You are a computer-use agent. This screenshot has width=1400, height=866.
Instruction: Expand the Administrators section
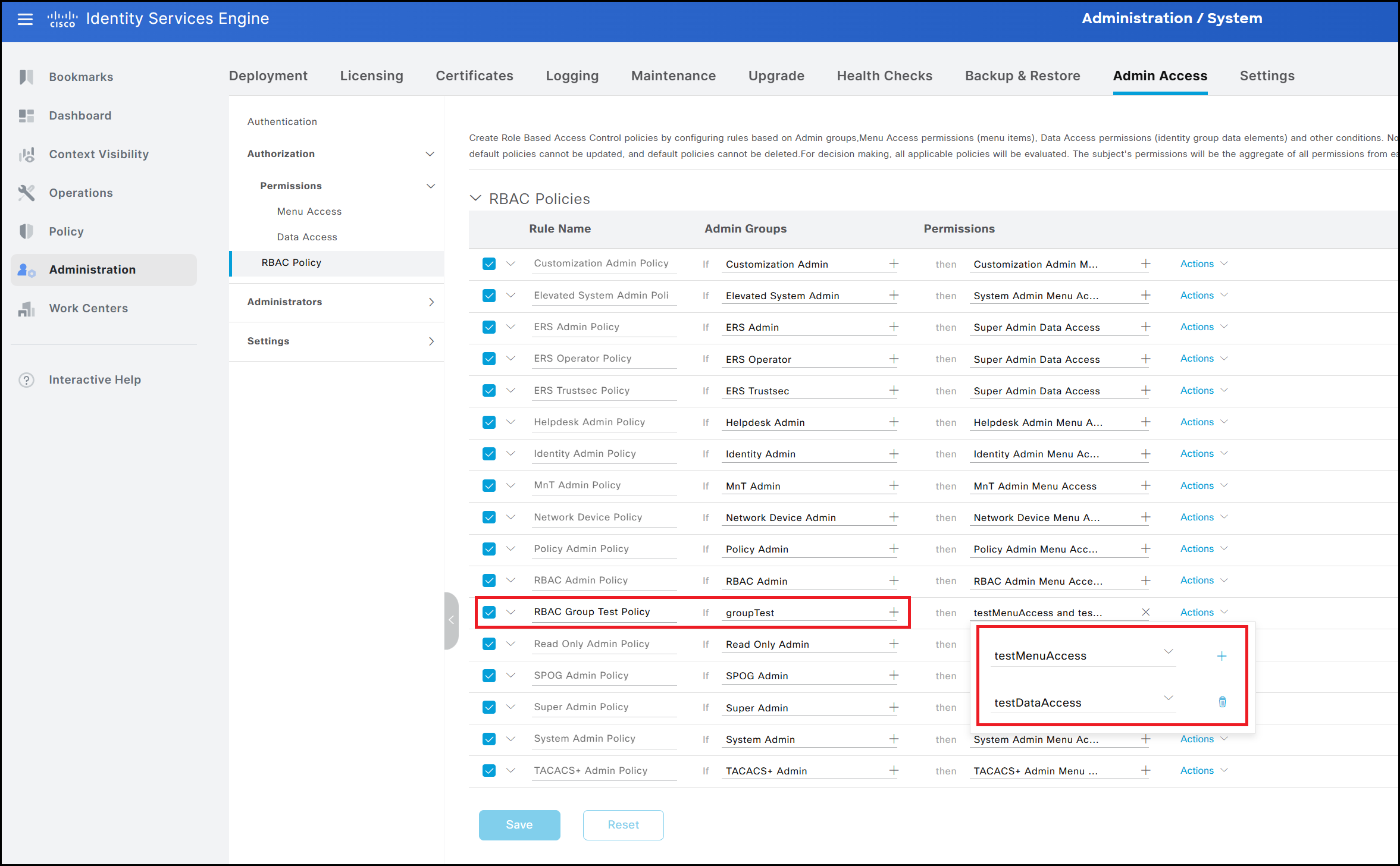pos(431,302)
